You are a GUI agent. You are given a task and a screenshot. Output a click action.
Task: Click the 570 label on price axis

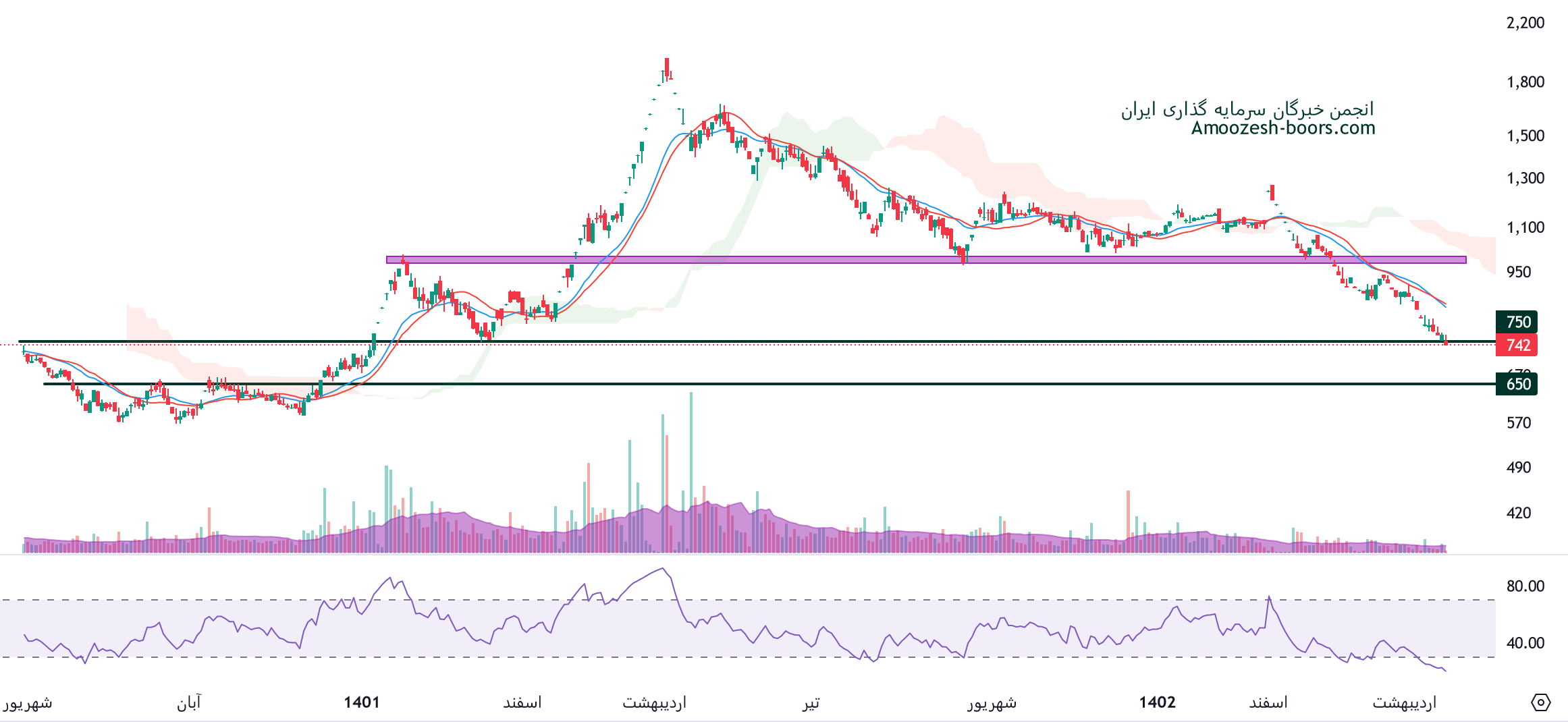click(1518, 423)
